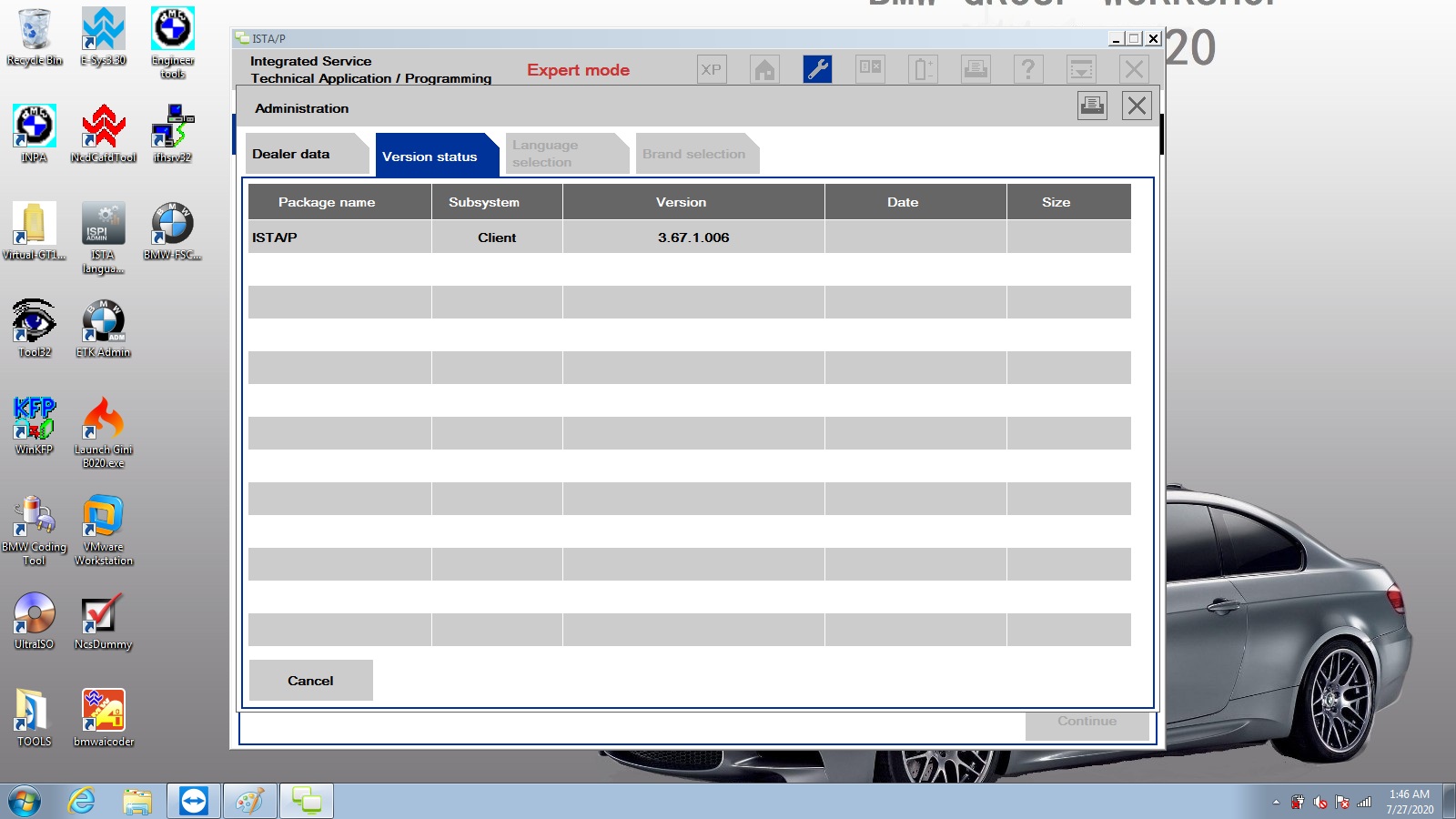Click the print icon in Administration header

pyautogui.click(x=1092, y=106)
